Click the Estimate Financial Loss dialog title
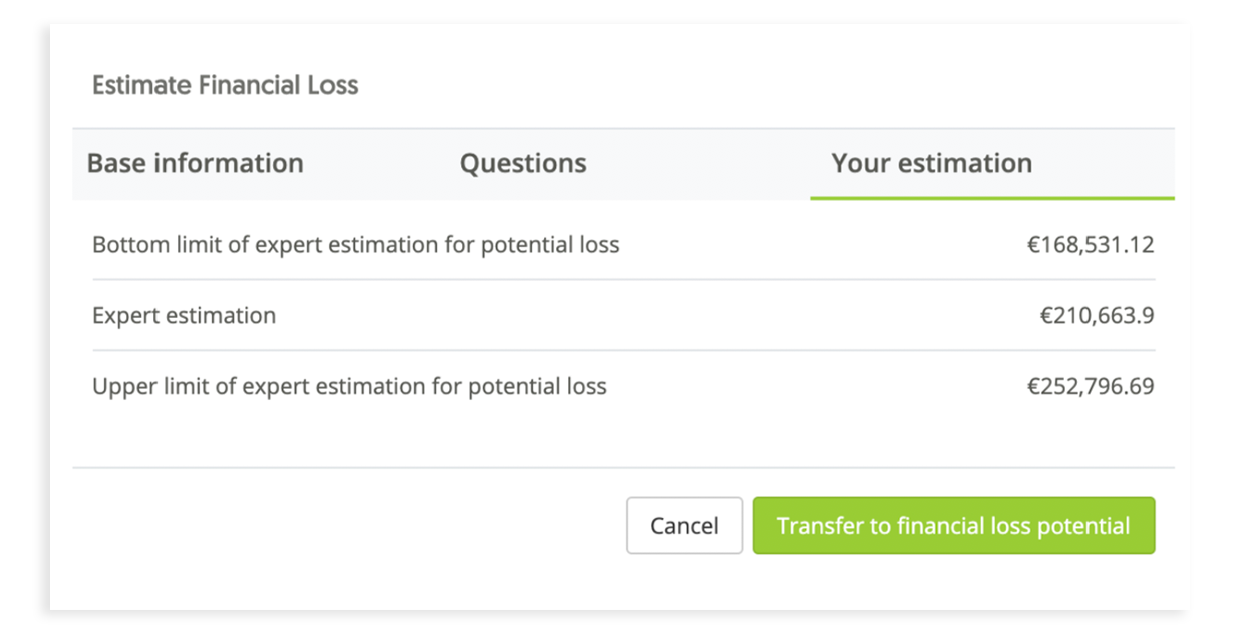Image resolution: width=1236 pixels, height=634 pixels. coord(225,86)
